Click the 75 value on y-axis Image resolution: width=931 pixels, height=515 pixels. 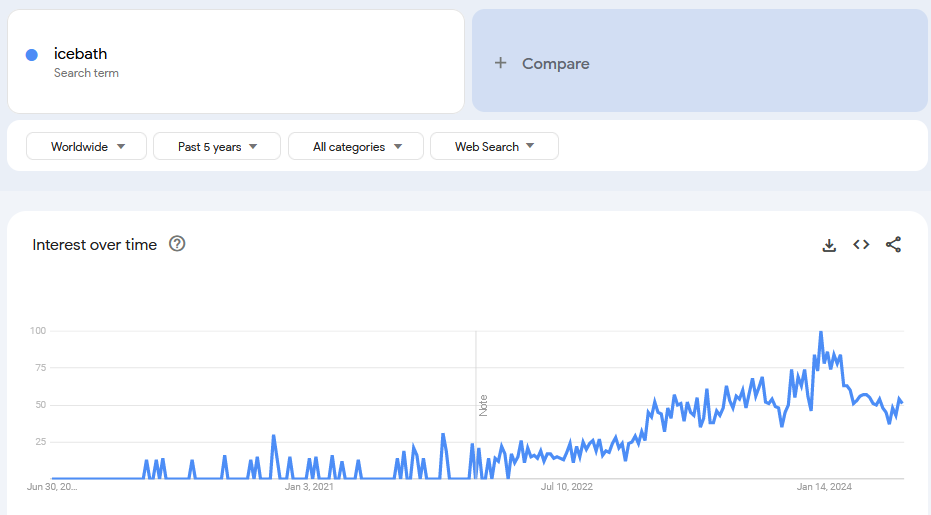click(x=40, y=368)
